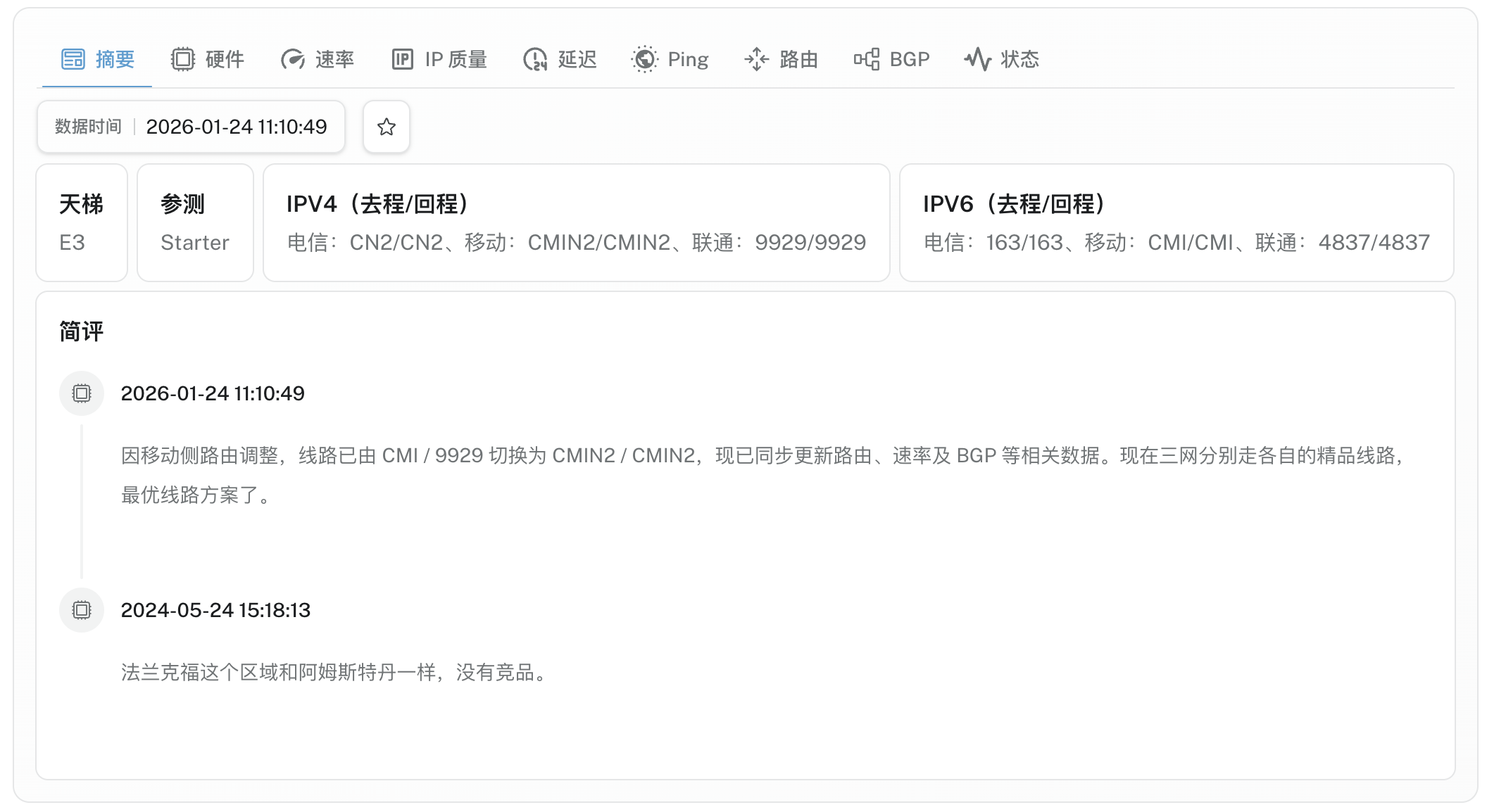This screenshot has height=812, width=1487.
Task: Click the summary tab list icon
Action: tap(73, 59)
